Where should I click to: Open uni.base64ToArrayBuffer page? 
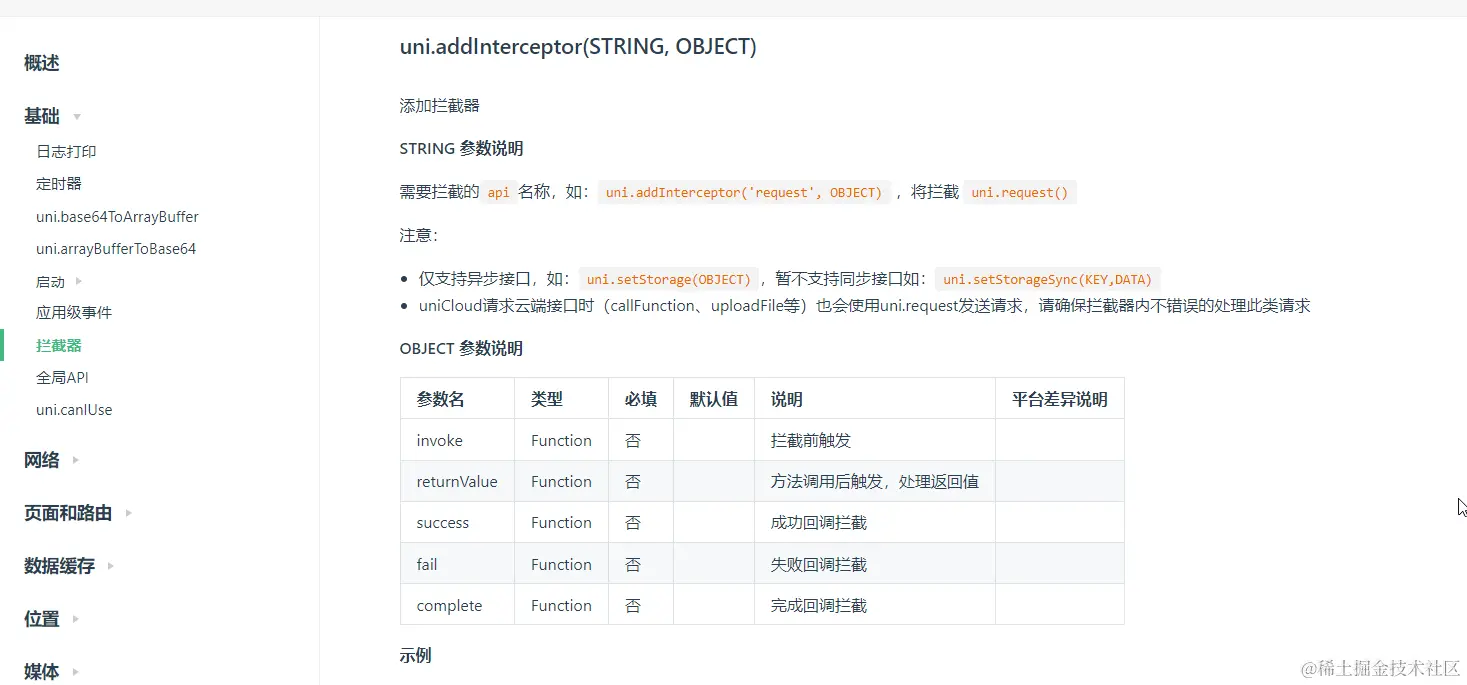coord(117,217)
